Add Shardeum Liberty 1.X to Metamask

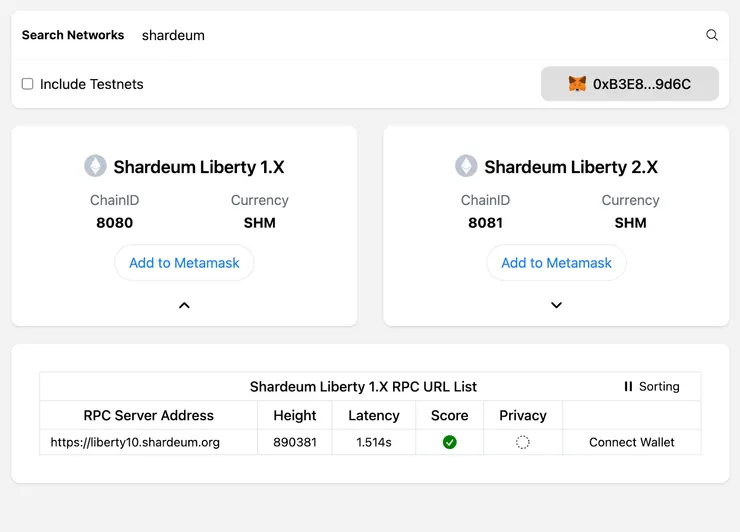pyautogui.click(x=184, y=263)
